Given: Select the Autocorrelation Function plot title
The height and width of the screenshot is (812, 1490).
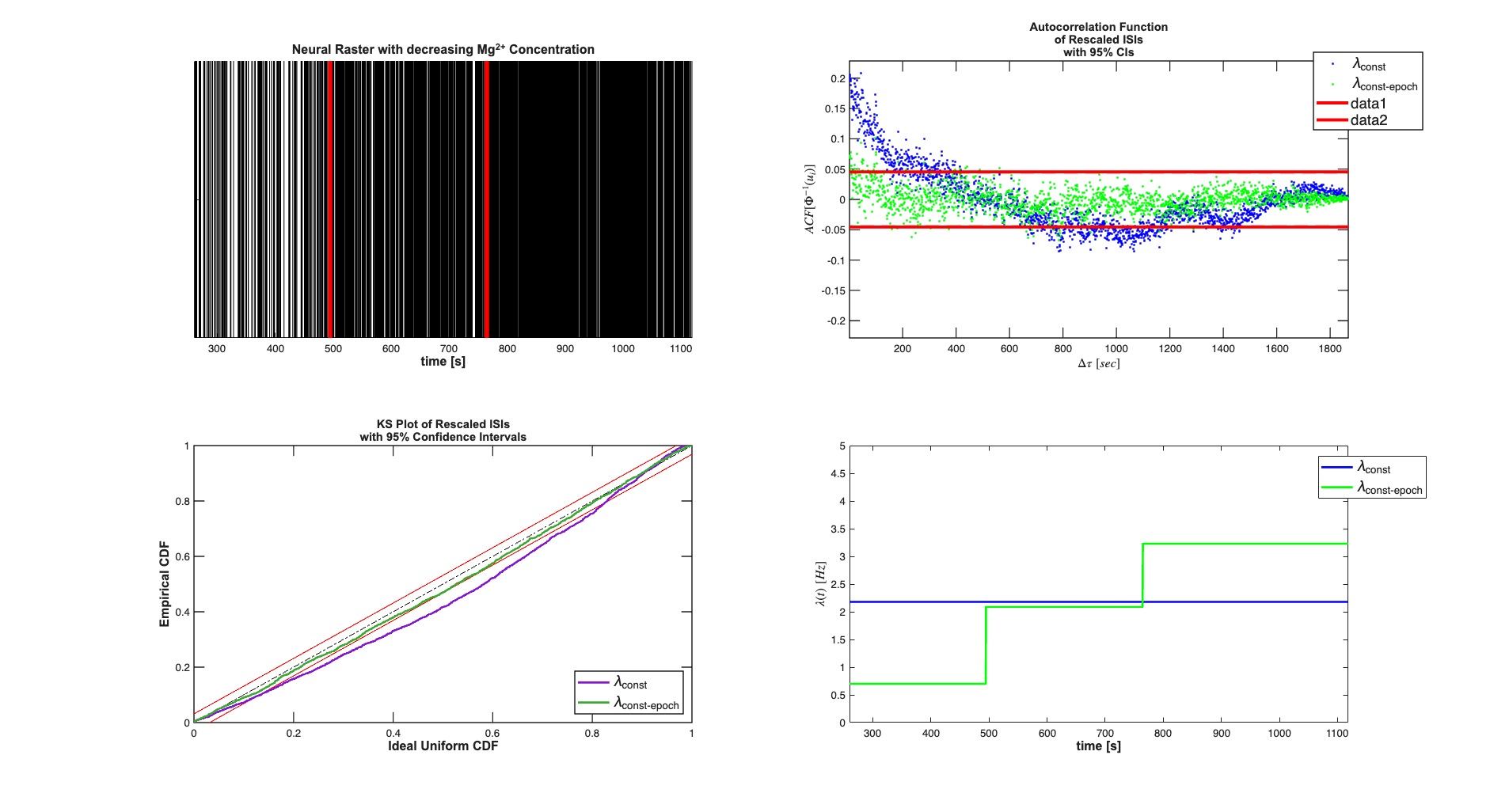Looking at the screenshot, I should [x=1098, y=39].
